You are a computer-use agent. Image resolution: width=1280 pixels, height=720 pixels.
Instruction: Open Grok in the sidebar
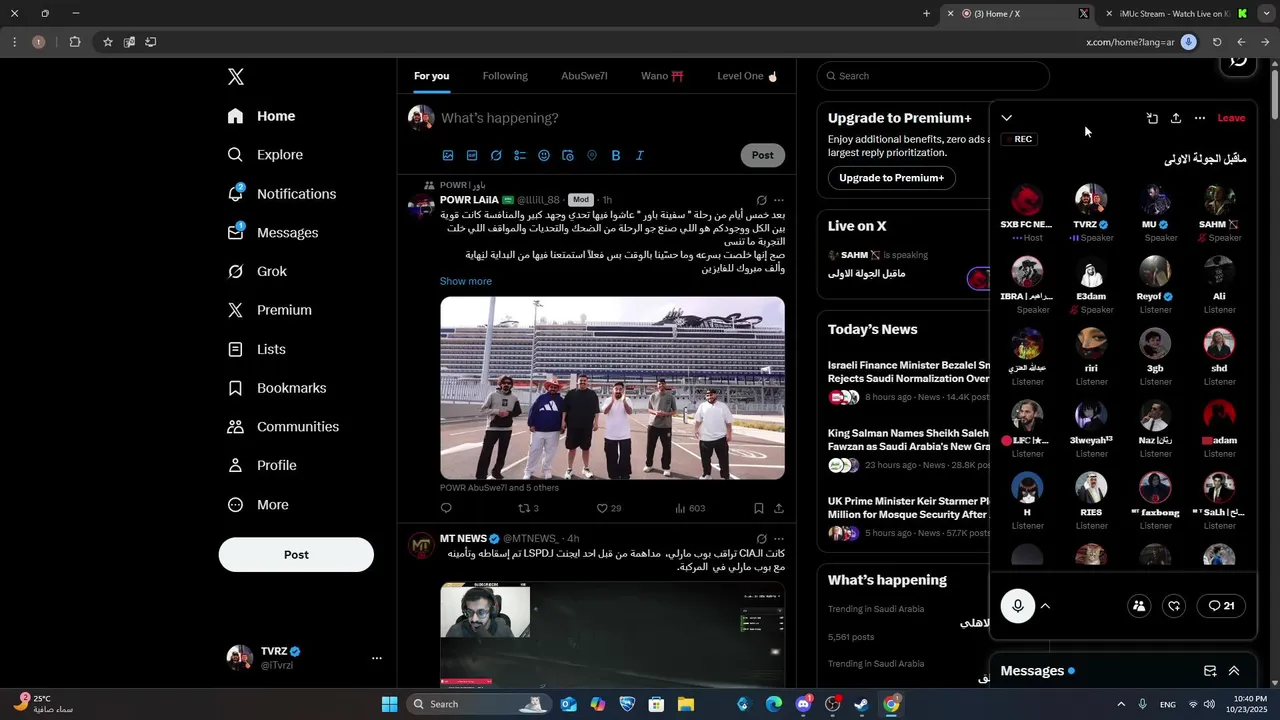257,271
